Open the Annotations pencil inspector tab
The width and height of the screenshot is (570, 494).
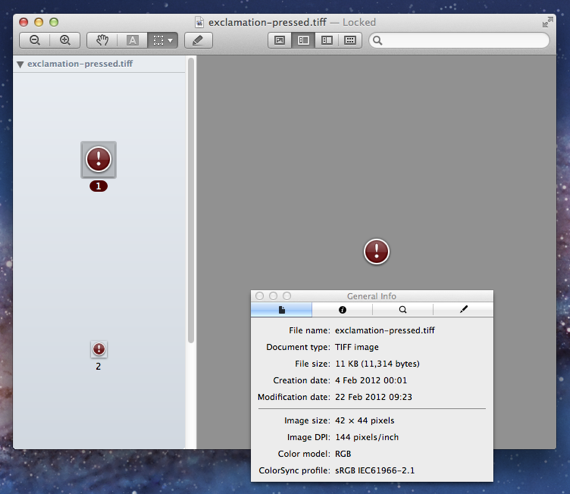(x=463, y=310)
